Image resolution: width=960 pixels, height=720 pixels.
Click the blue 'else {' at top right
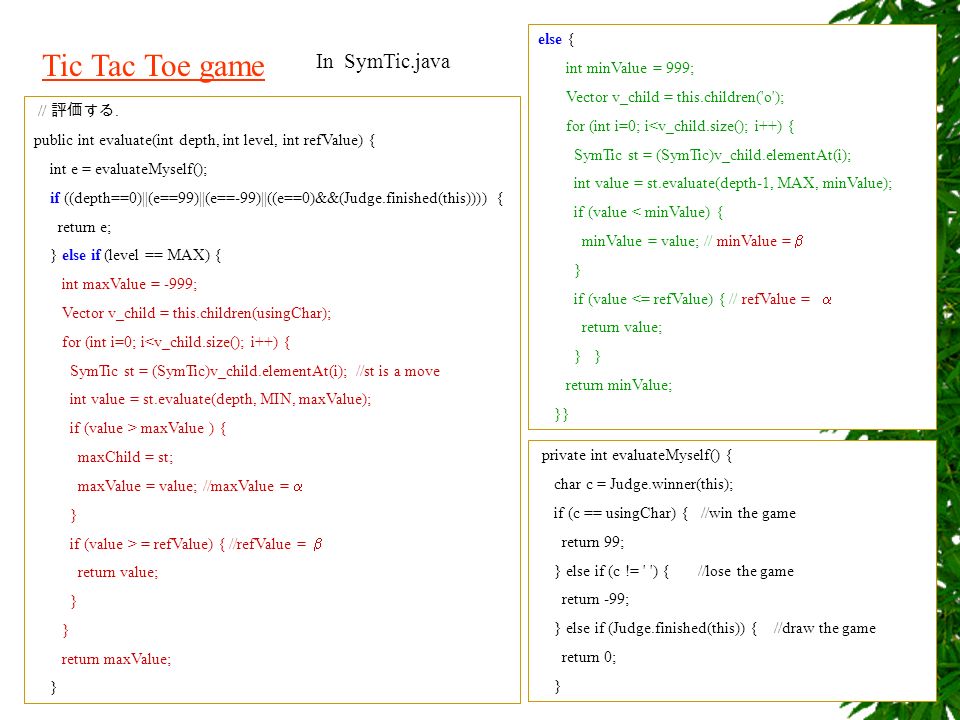[x=556, y=40]
